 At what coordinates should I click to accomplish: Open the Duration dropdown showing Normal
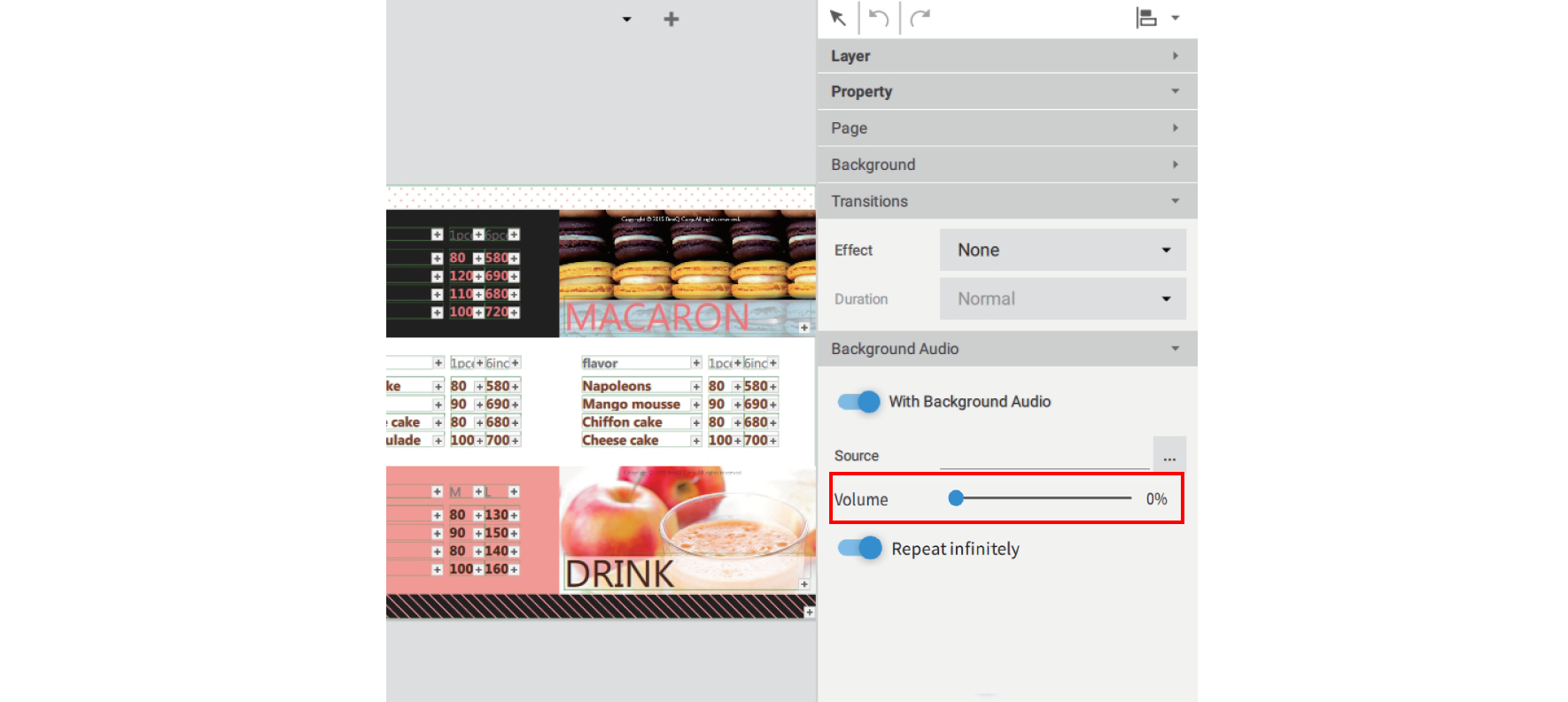(x=1062, y=299)
